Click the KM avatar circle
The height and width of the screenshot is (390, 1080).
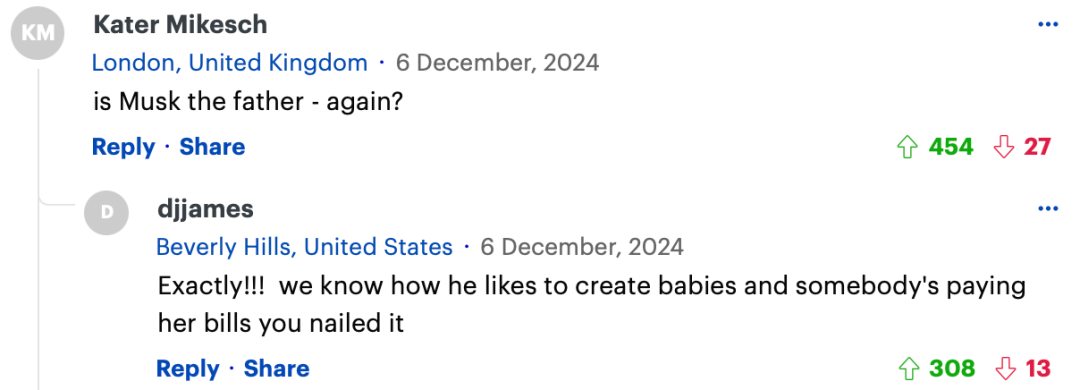[x=38, y=34]
